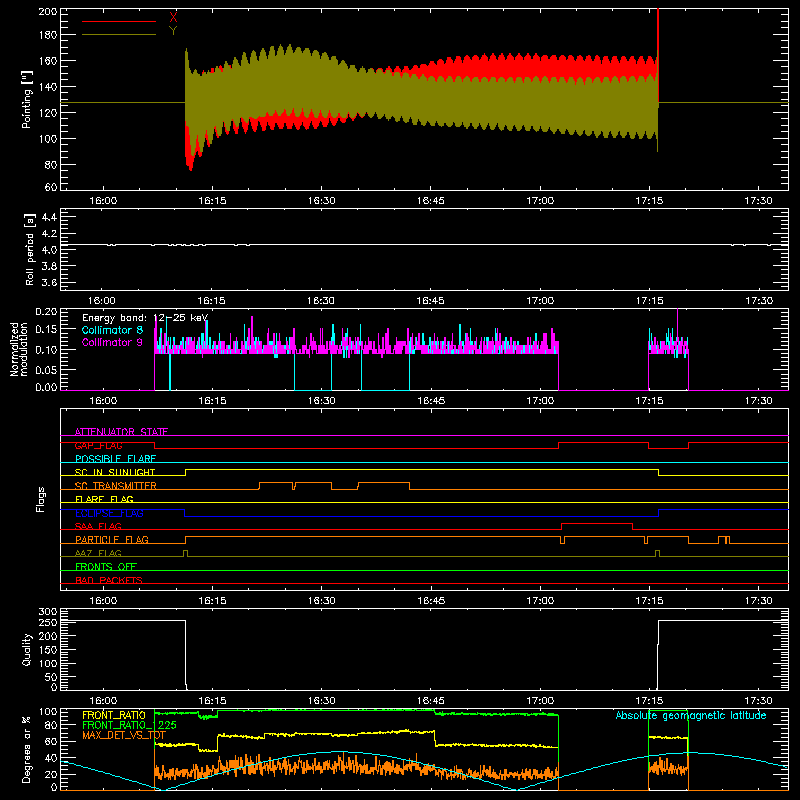Click the 'Flags' axis title
Viewport: 800px width, 800px height.
coord(41,499)
